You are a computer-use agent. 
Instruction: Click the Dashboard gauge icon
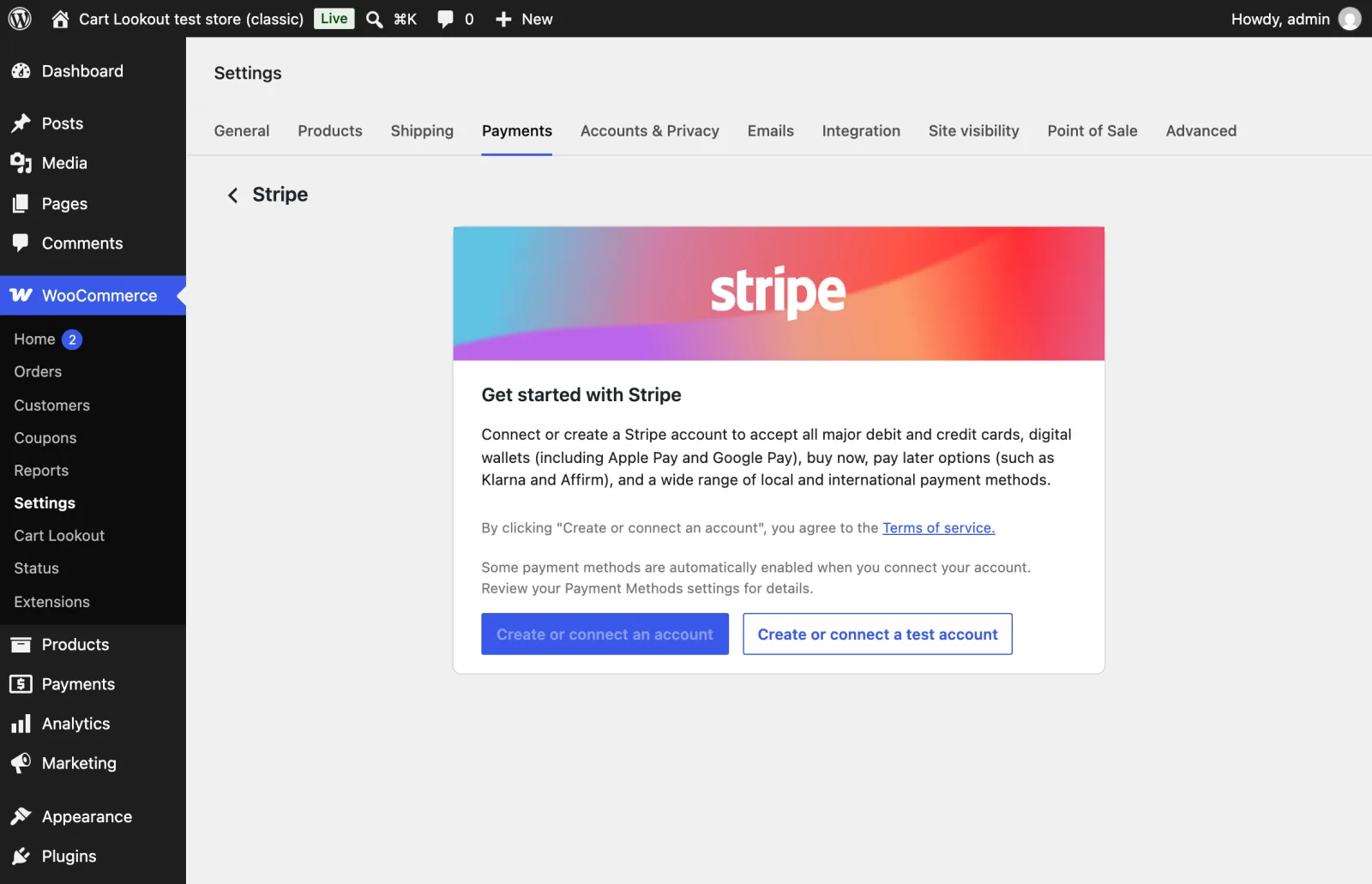(21, 71)
